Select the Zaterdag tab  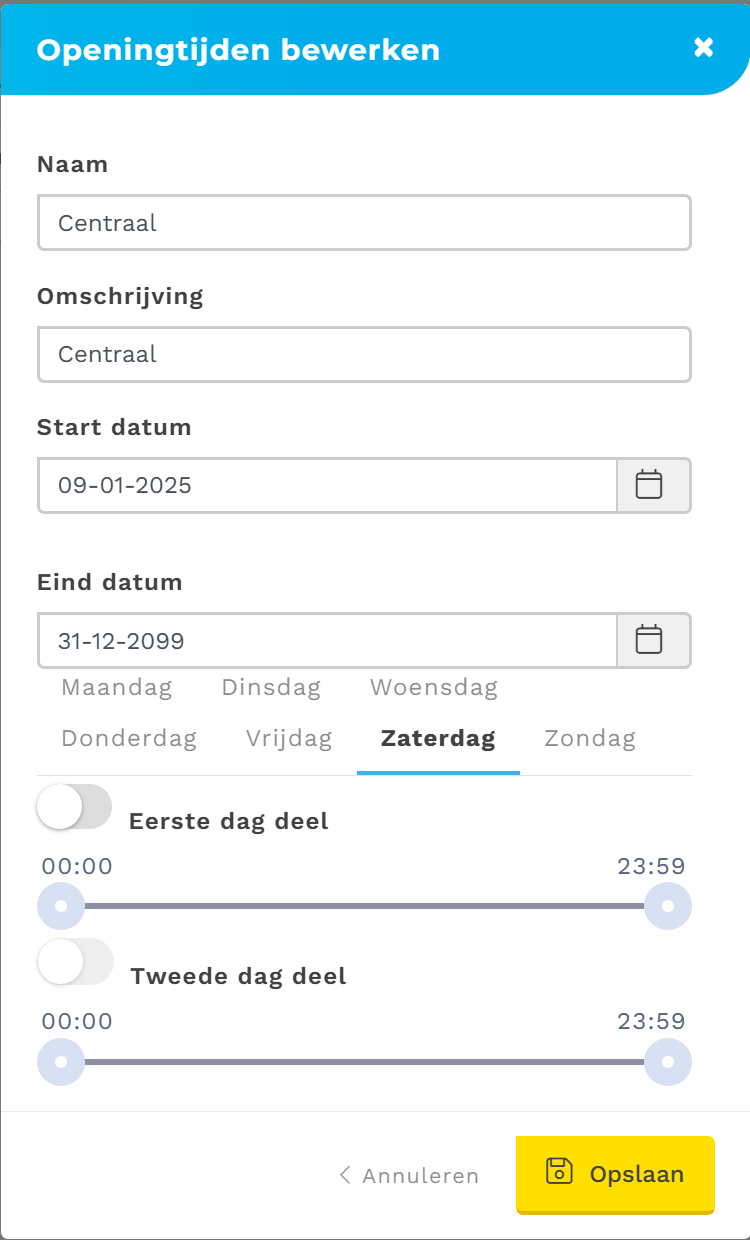438,739
